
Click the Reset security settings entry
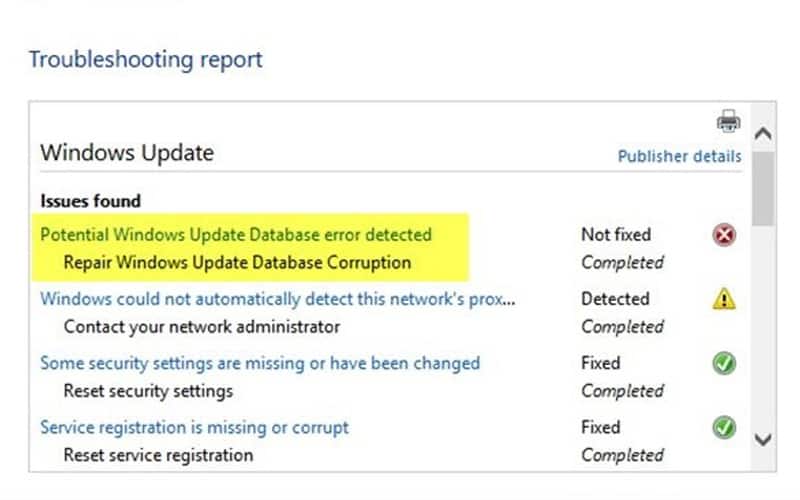click(x=148, y=391)
